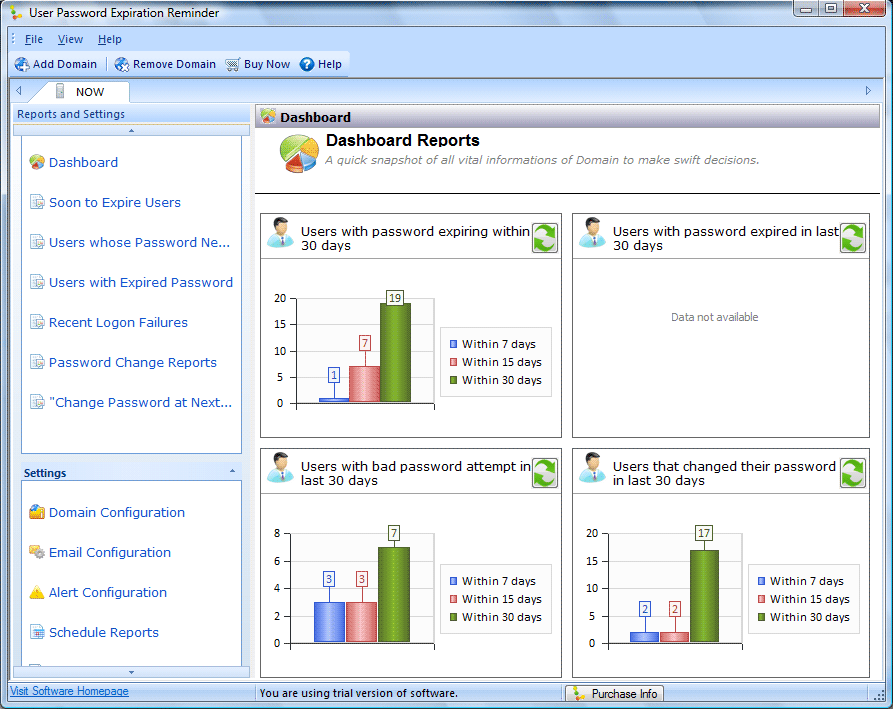Open Users with Expired Password report
893x710 pixels.
(x=141, y=282)
